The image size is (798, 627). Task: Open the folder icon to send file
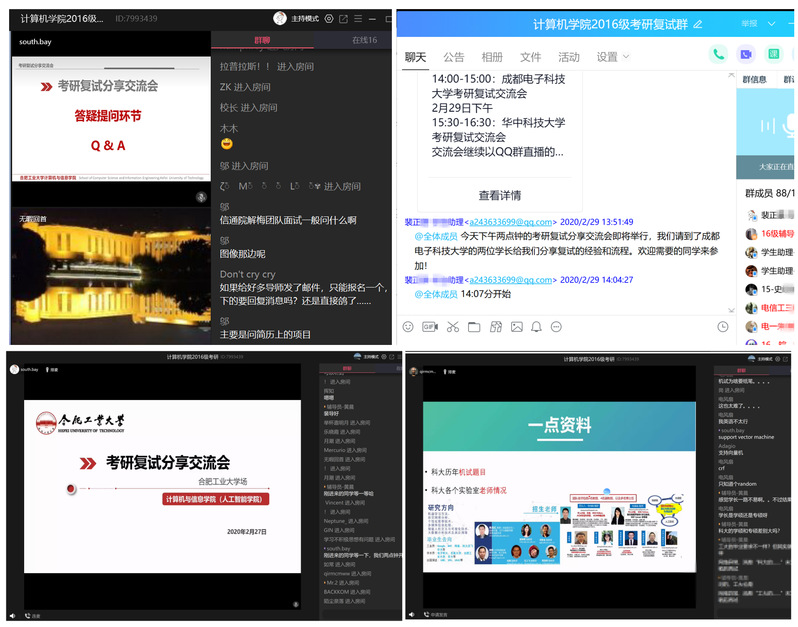tap(473, 326)
